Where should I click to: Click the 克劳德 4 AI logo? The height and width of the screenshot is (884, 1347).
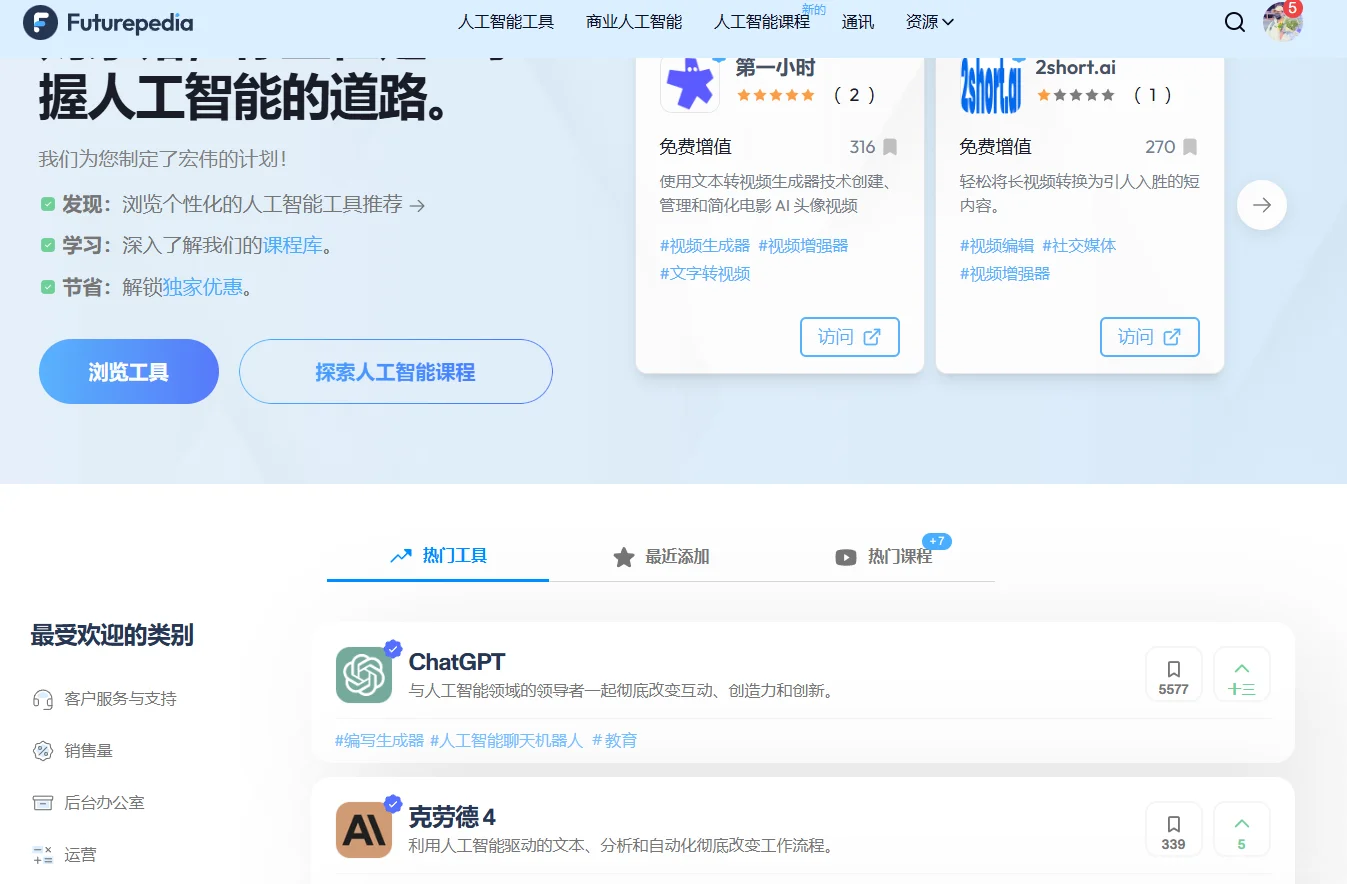click(x=364, y=830)
